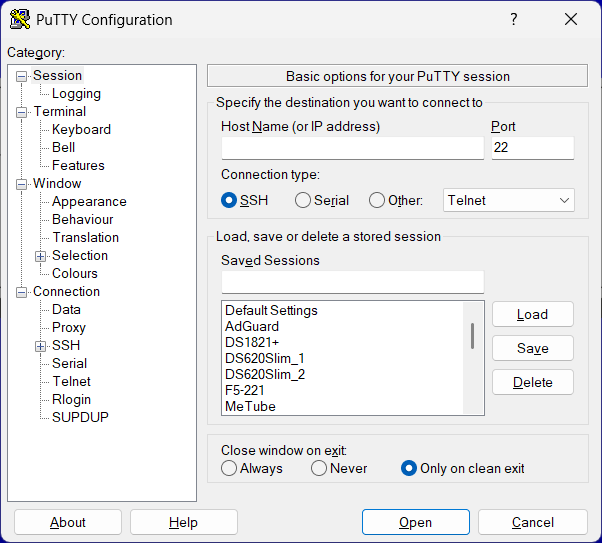Open Window category
This screenshot has height=543, width=602.
[x=57, y=184]
